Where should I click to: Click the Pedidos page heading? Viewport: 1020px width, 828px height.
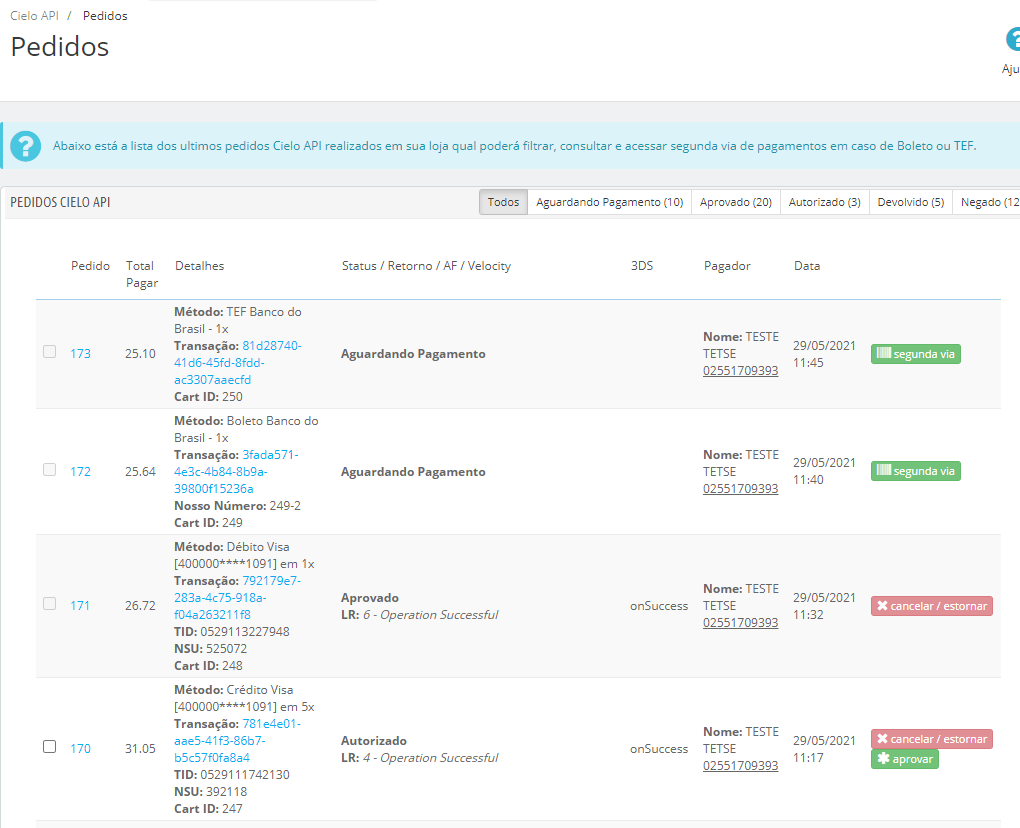[x=60, y=47]
